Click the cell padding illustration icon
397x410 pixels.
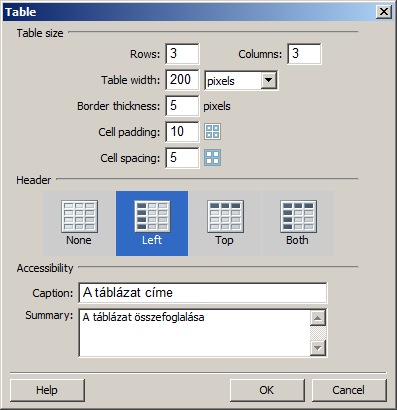point(212,132)
